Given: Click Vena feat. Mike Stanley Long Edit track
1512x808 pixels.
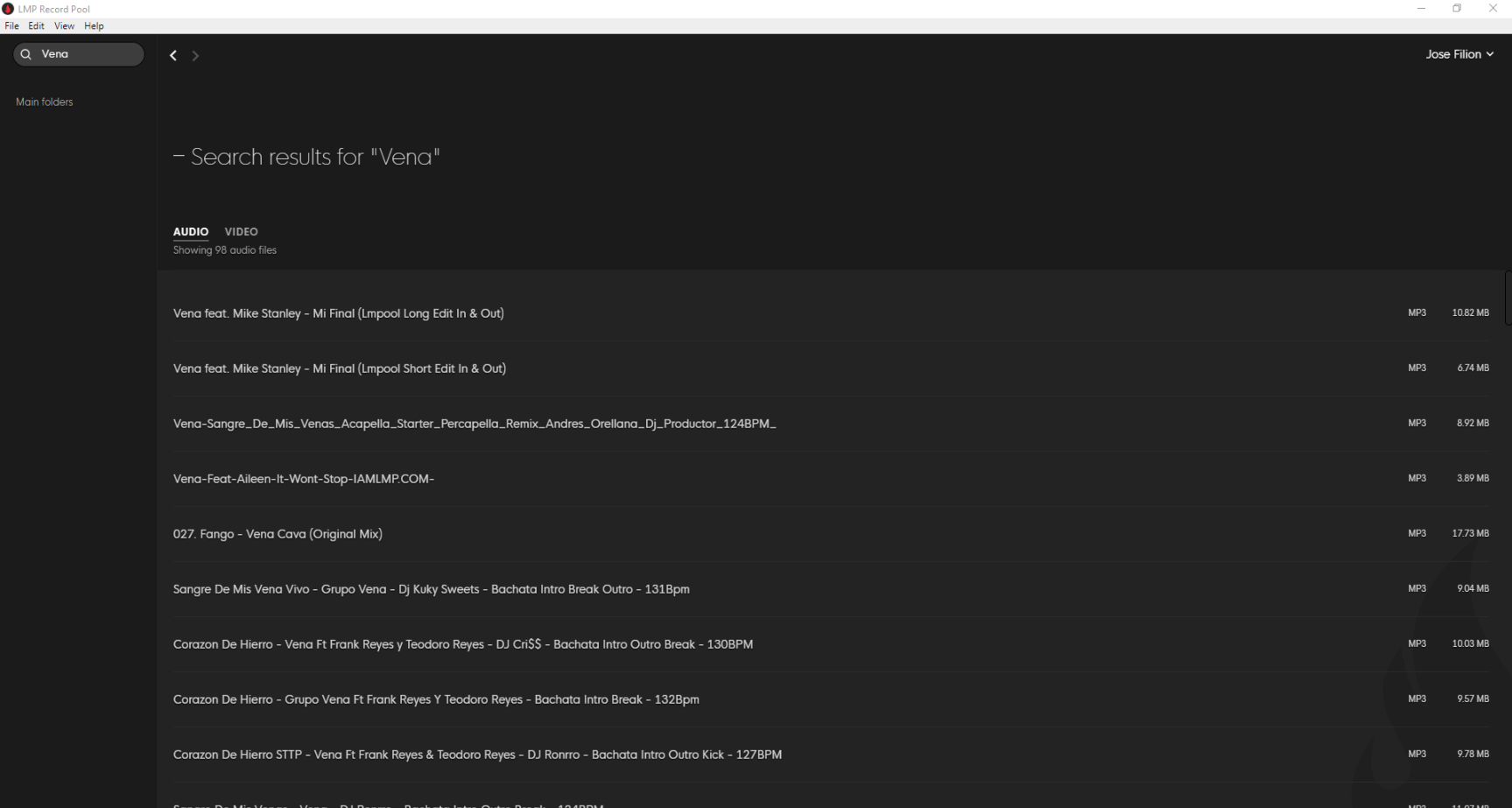Looking at the screenshot, I should click(x=338, y=313).
